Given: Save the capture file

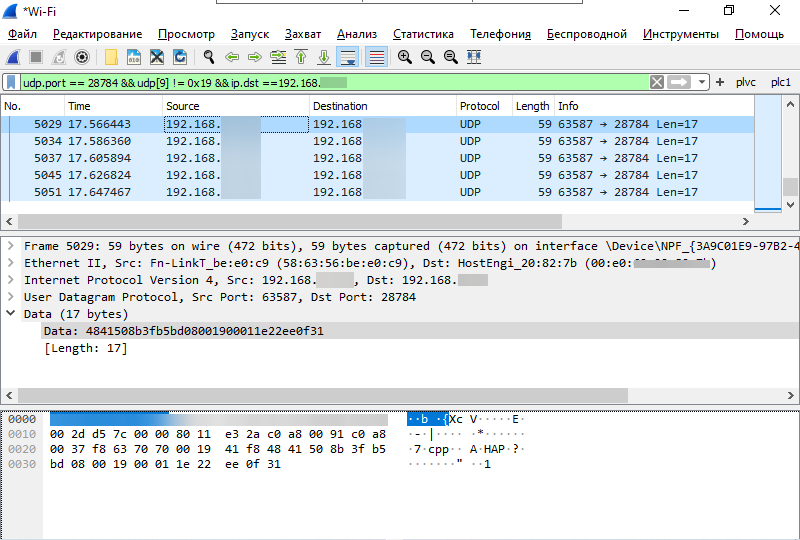Looking at the screenshot, I should 134,57.
